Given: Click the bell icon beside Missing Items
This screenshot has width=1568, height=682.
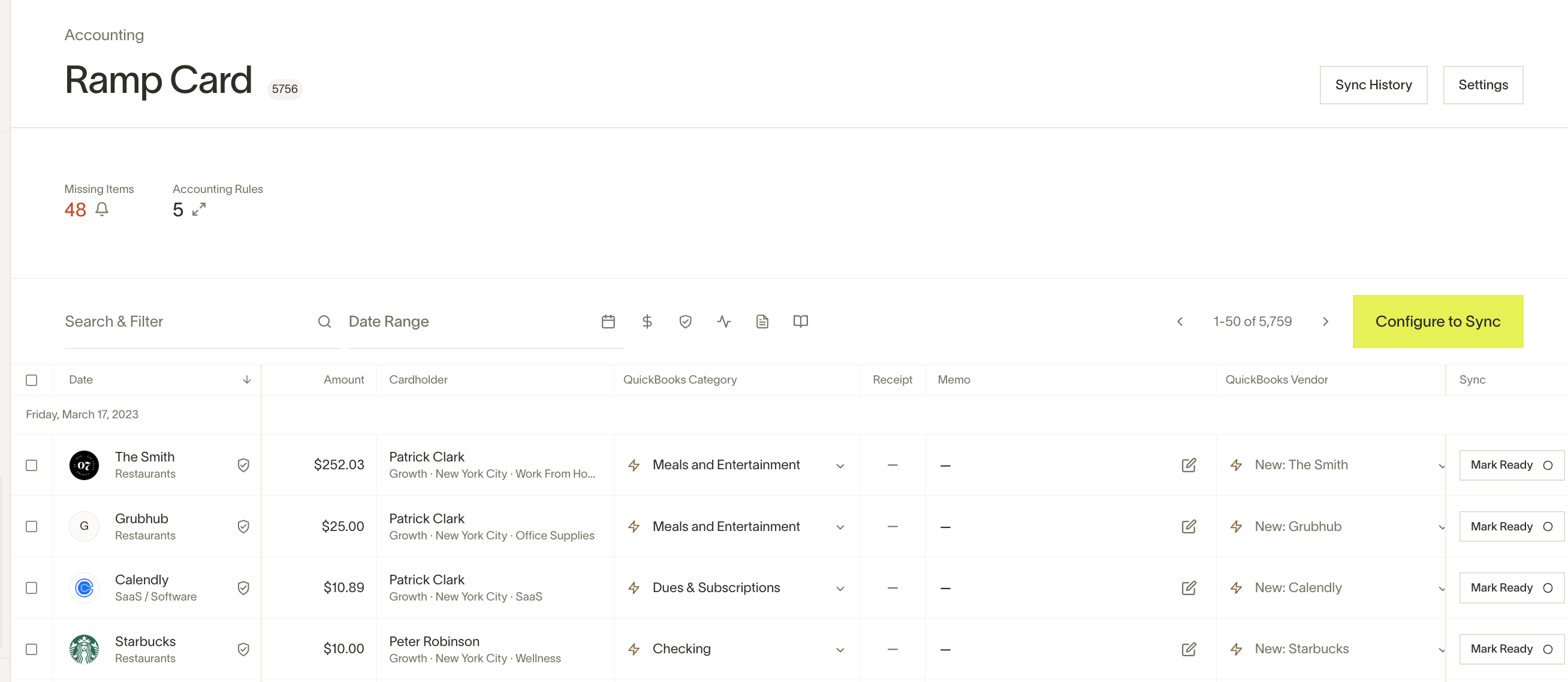Looking at the screenshot, I should point(102,209).
